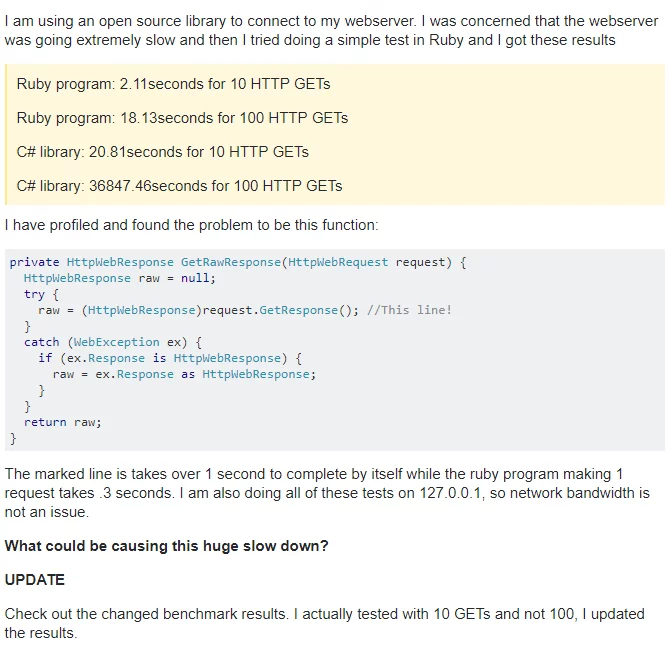This screenshot has width=671, height=648.
Task: Click the opening paragraph about the open source library
Action: (310, 30)
